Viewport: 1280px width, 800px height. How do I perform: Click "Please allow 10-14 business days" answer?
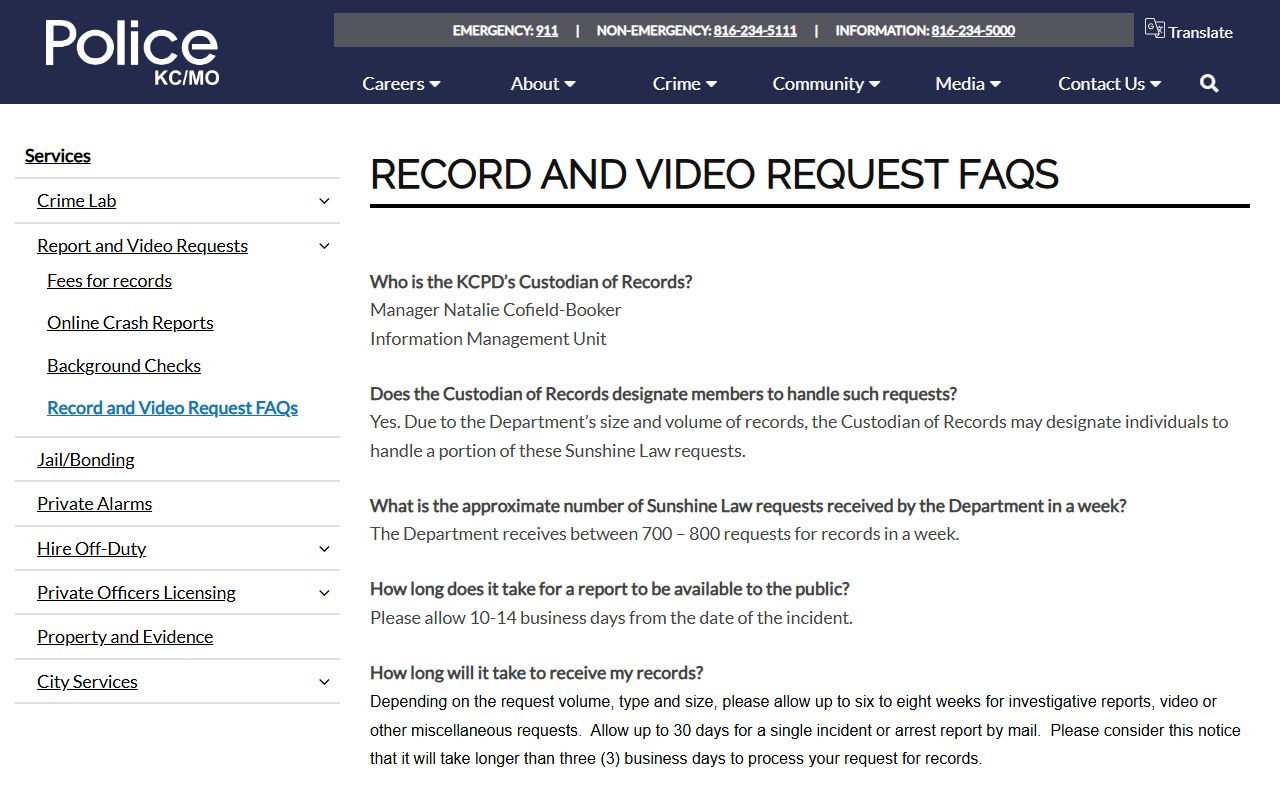point(611,618)
